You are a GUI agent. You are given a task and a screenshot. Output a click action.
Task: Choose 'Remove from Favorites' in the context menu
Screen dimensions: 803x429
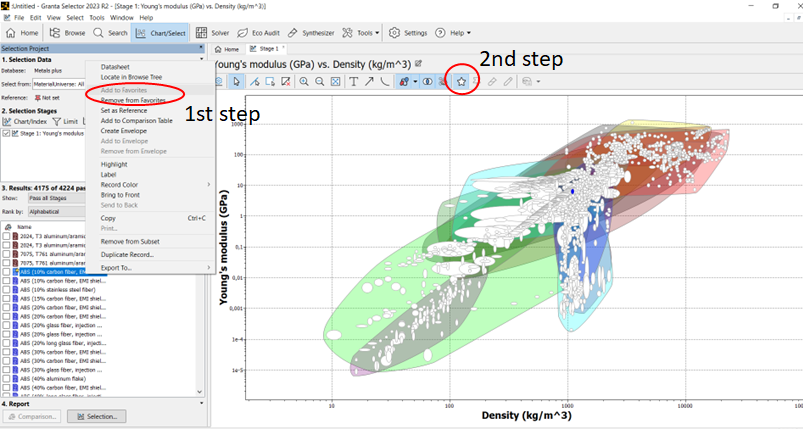pyautogui.click(x=133, y=101)
